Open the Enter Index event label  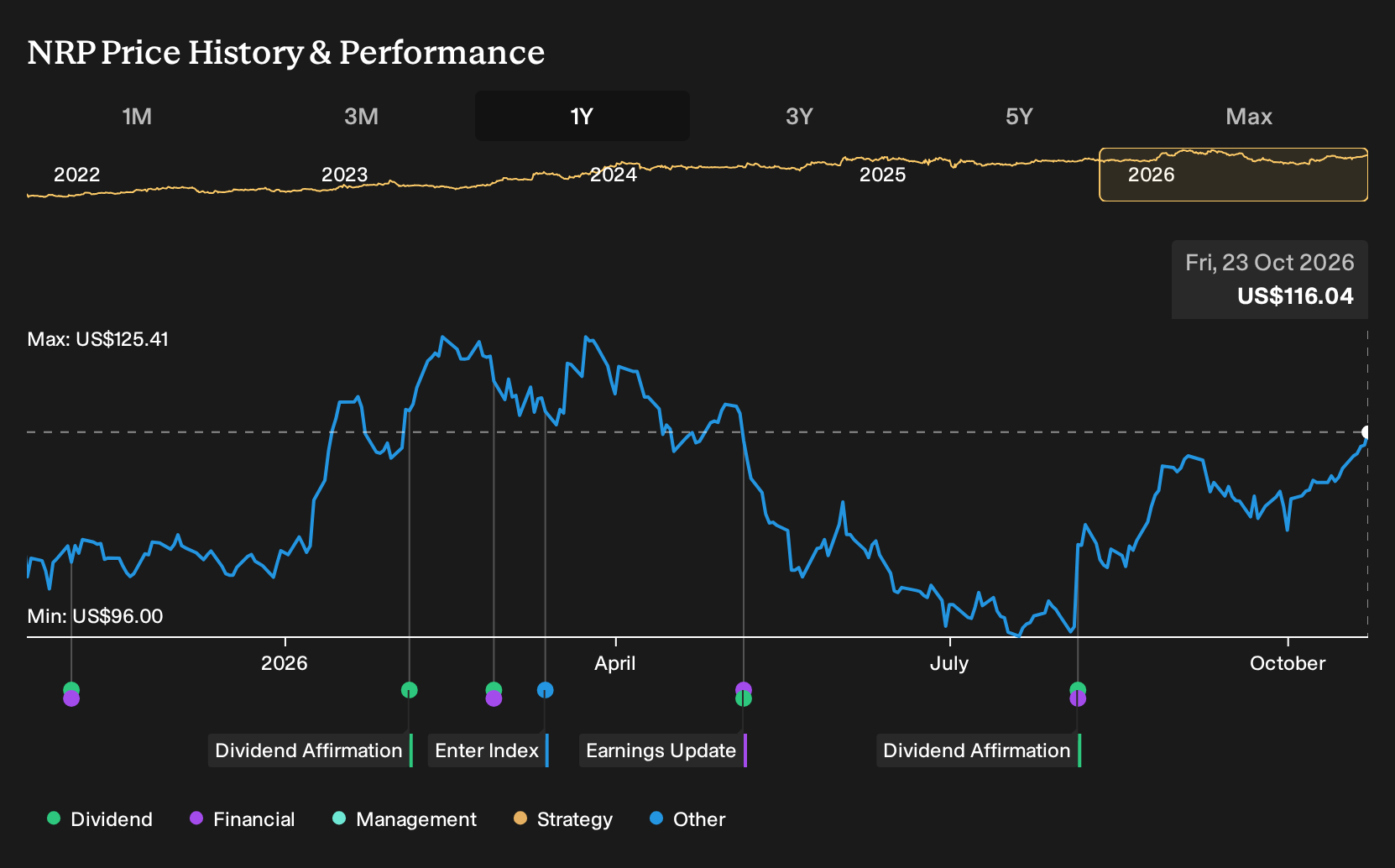click(488, 750)
